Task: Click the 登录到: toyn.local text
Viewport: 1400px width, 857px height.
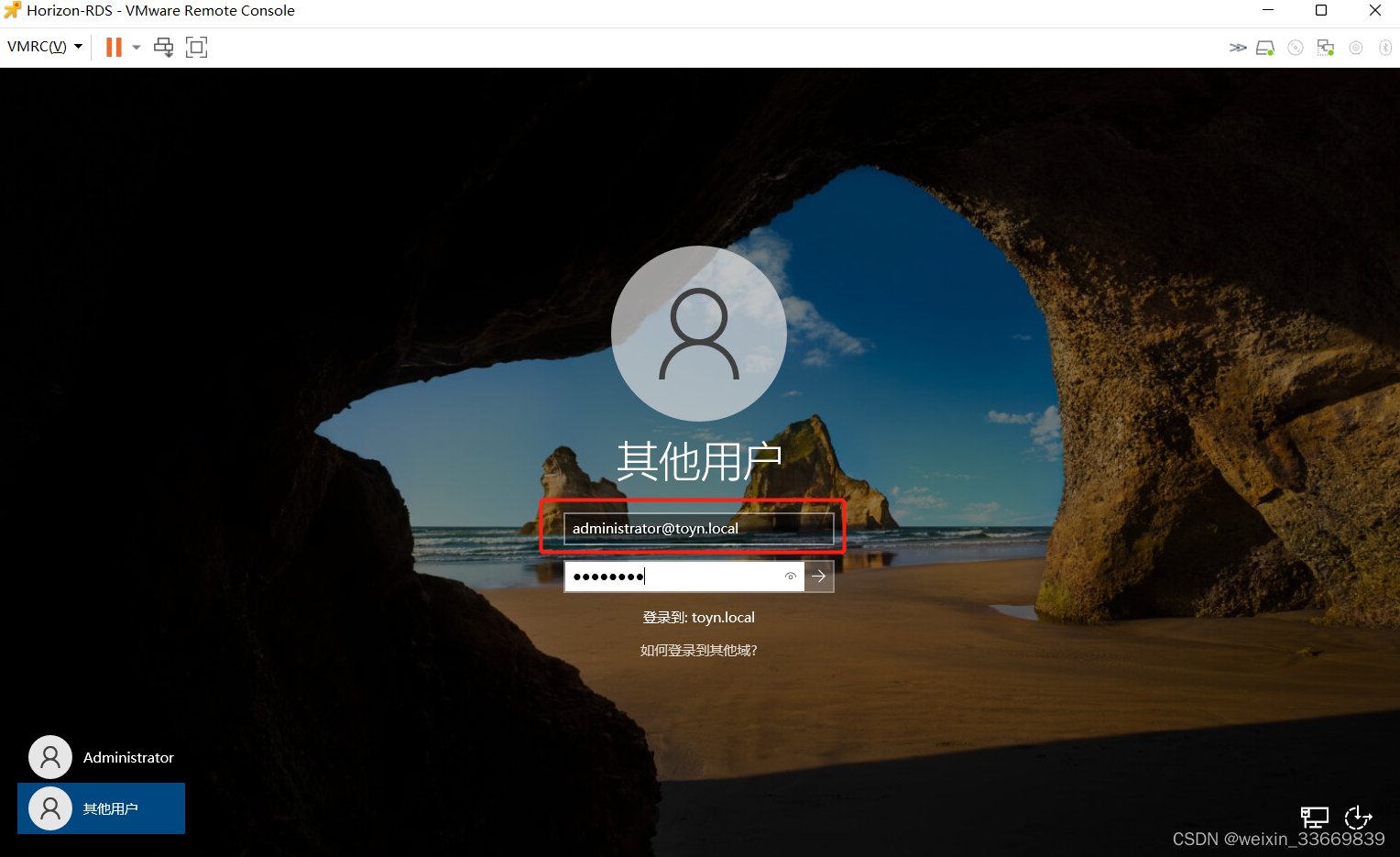Action: click(x=698, y=618)
